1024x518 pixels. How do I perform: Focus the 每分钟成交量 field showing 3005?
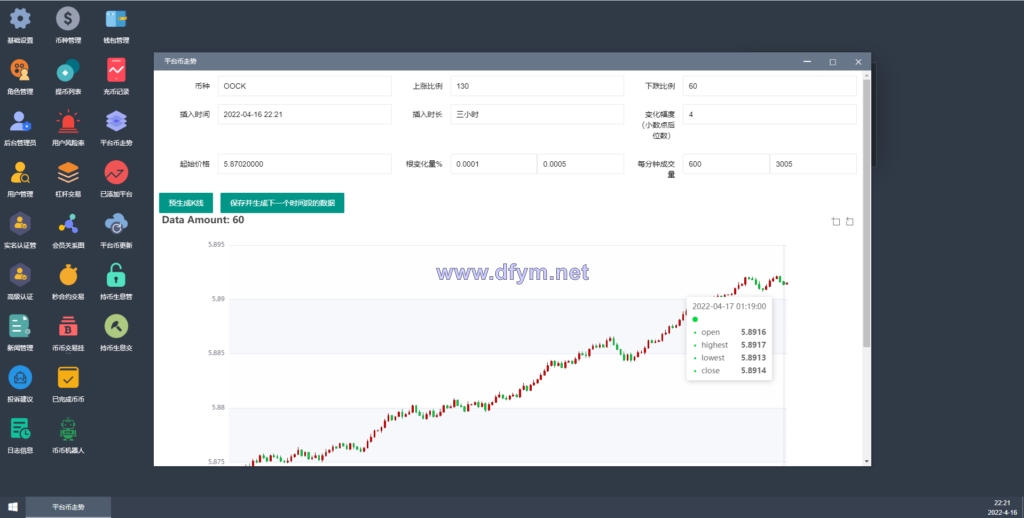(813, 164)
